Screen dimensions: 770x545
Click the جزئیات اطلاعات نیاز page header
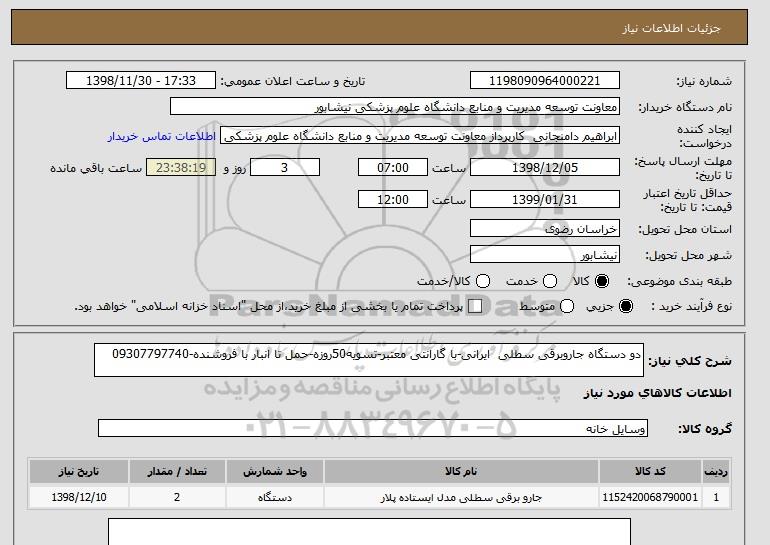pos(672,28)
